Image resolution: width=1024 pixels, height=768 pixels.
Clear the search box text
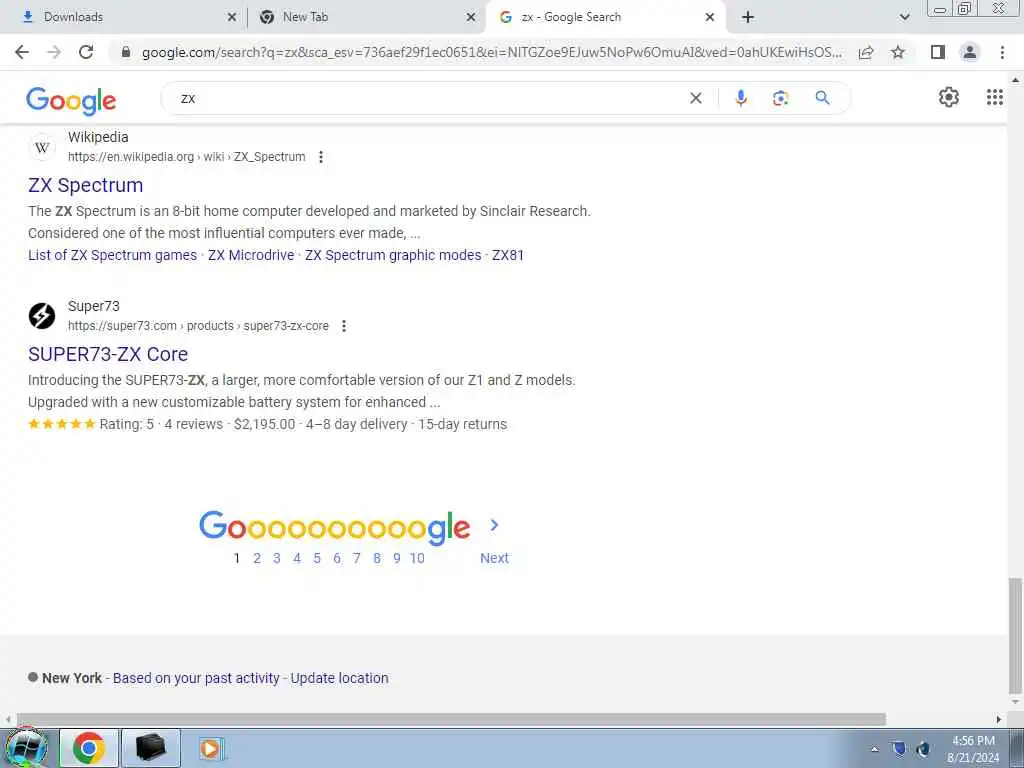[696, 98]
